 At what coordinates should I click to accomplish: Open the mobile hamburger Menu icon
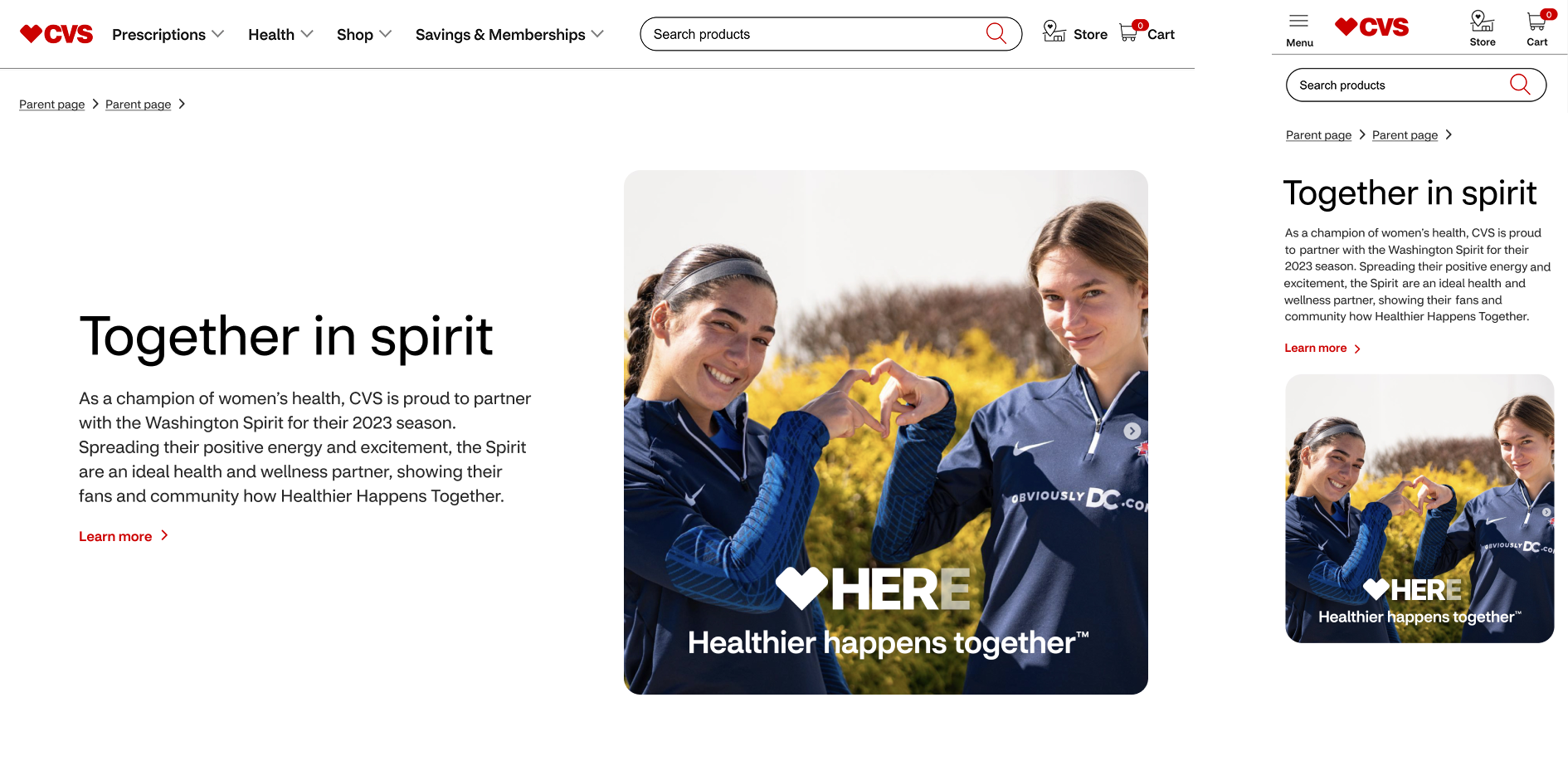tap(1299, 21)
